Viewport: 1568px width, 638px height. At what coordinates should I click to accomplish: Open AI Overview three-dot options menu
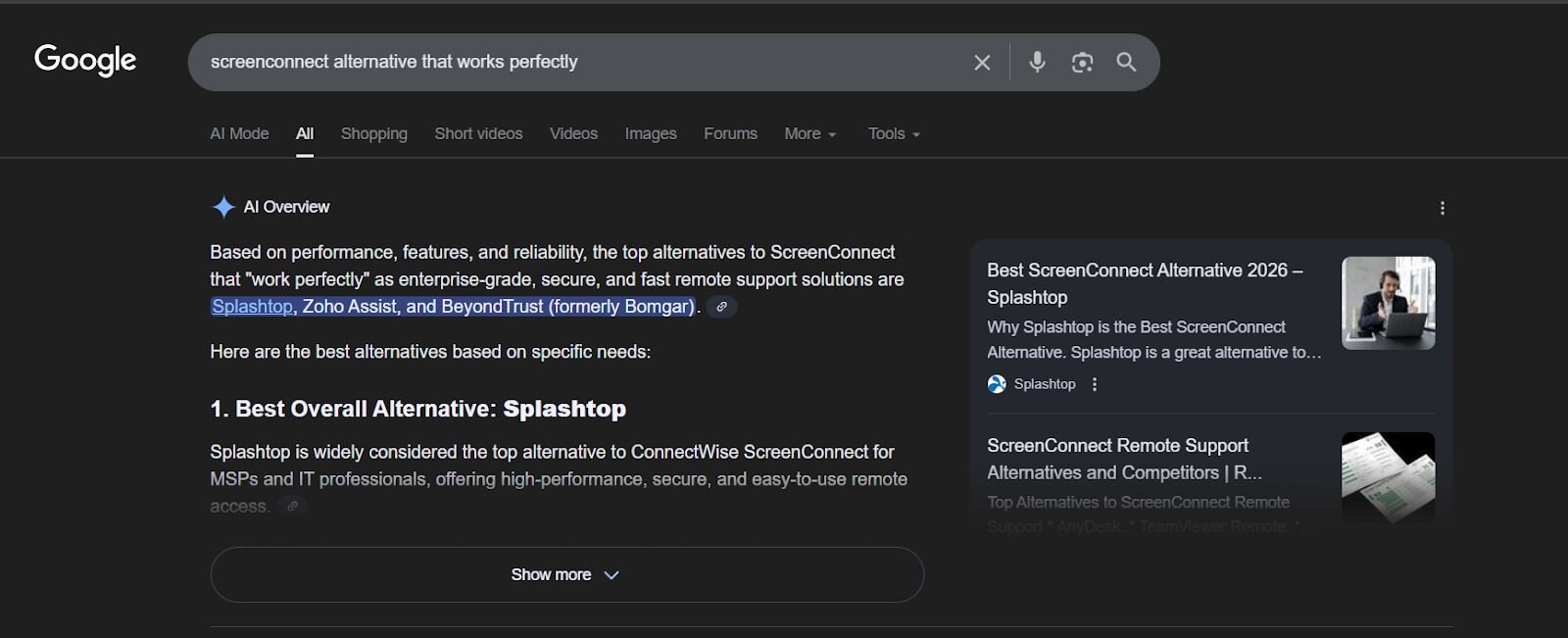1442,208
